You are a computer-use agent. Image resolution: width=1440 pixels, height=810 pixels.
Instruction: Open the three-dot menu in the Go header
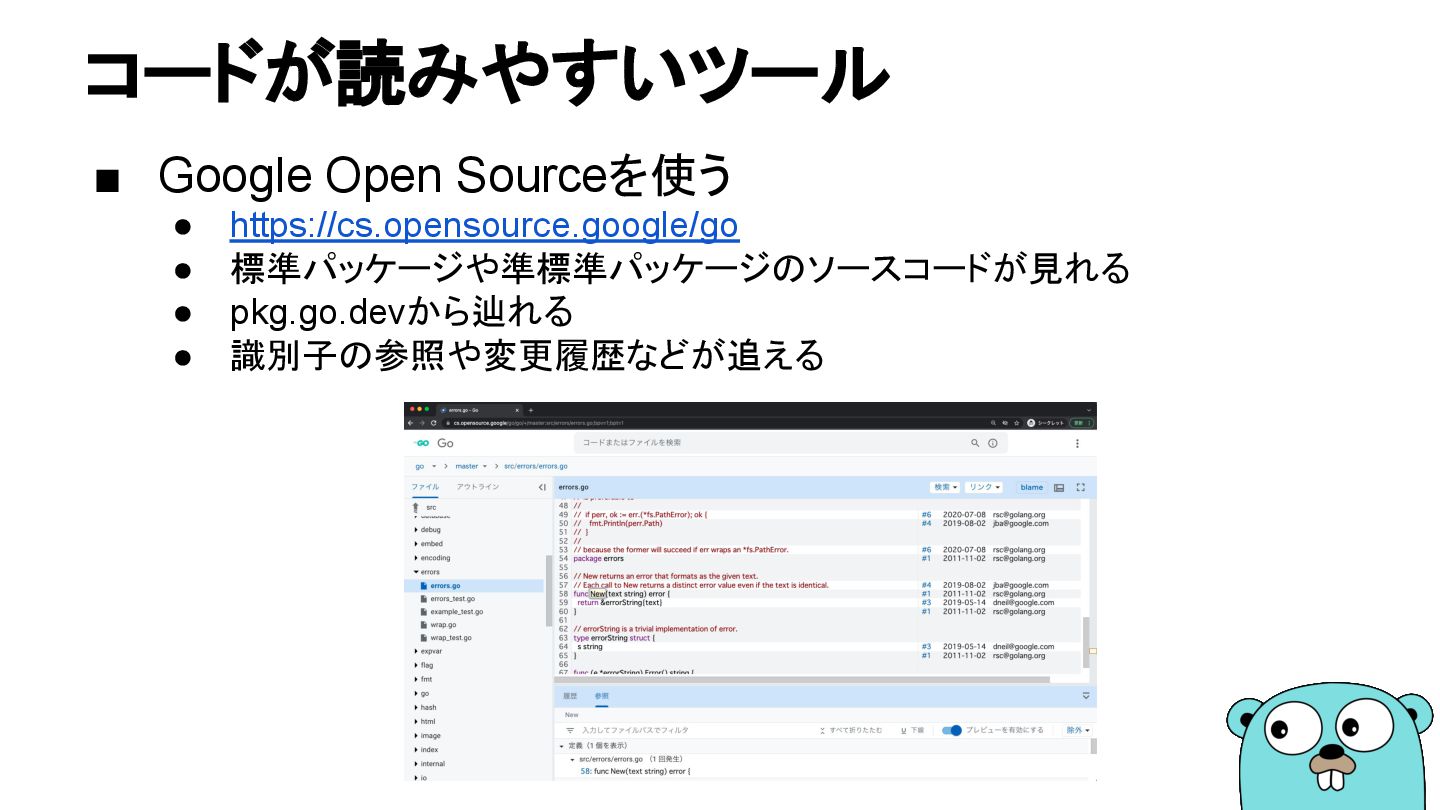(x=1077, y=443)
